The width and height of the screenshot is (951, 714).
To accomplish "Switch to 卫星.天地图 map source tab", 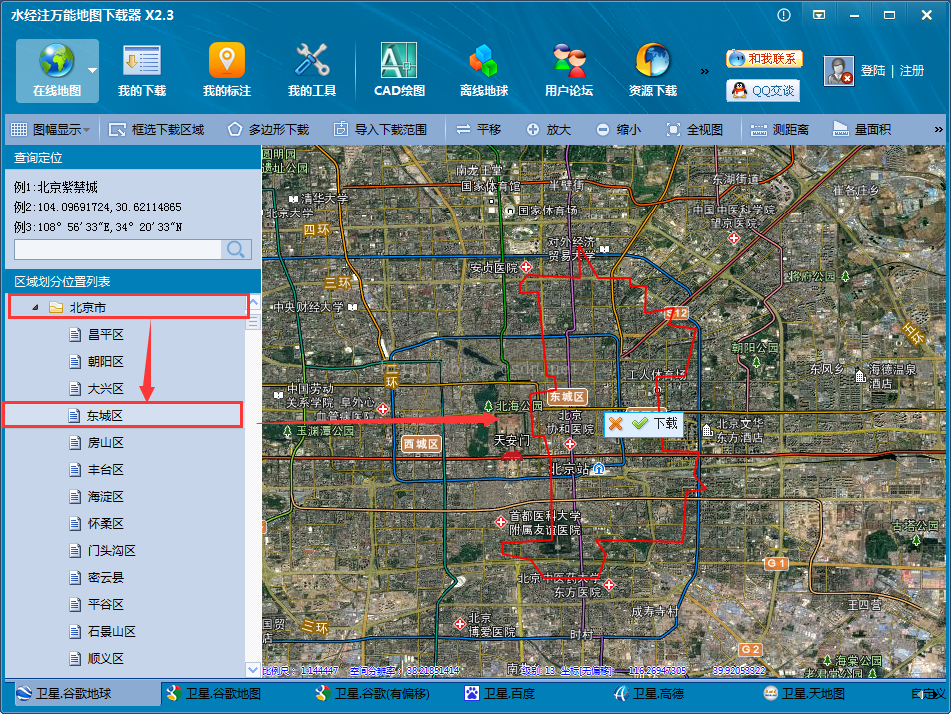I will (x=804, y=693).
